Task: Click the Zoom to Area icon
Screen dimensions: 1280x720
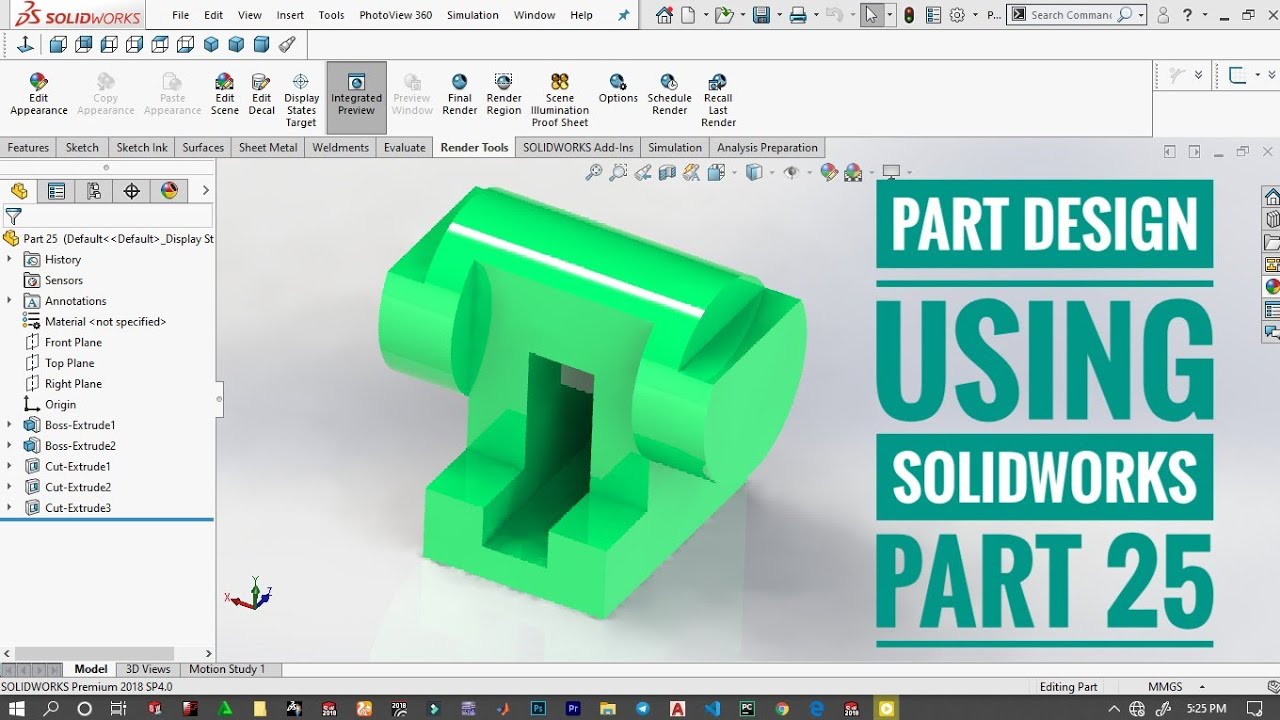Action: (x=618, y=172)
